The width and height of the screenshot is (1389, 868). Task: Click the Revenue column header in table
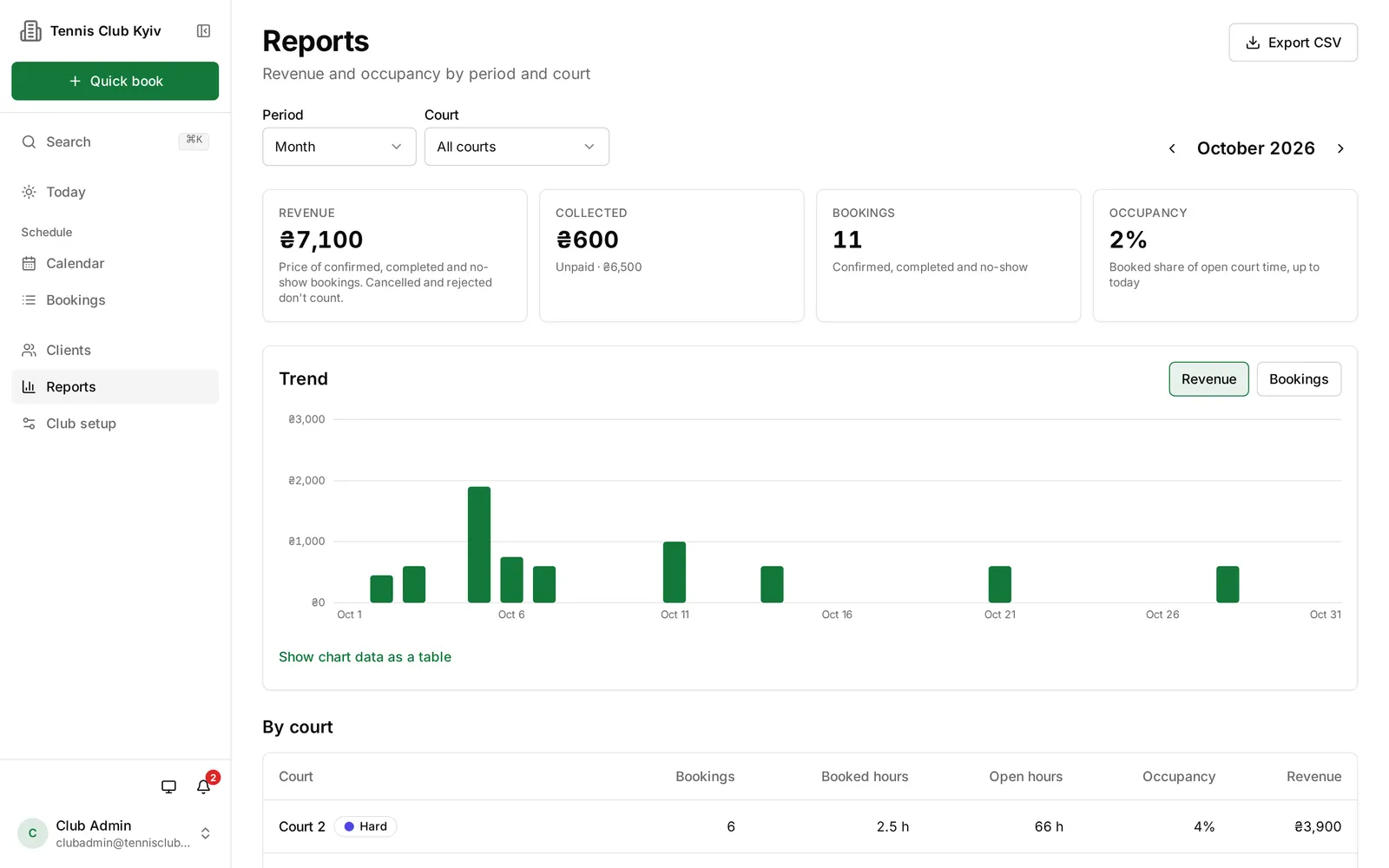click(1313, 777)
